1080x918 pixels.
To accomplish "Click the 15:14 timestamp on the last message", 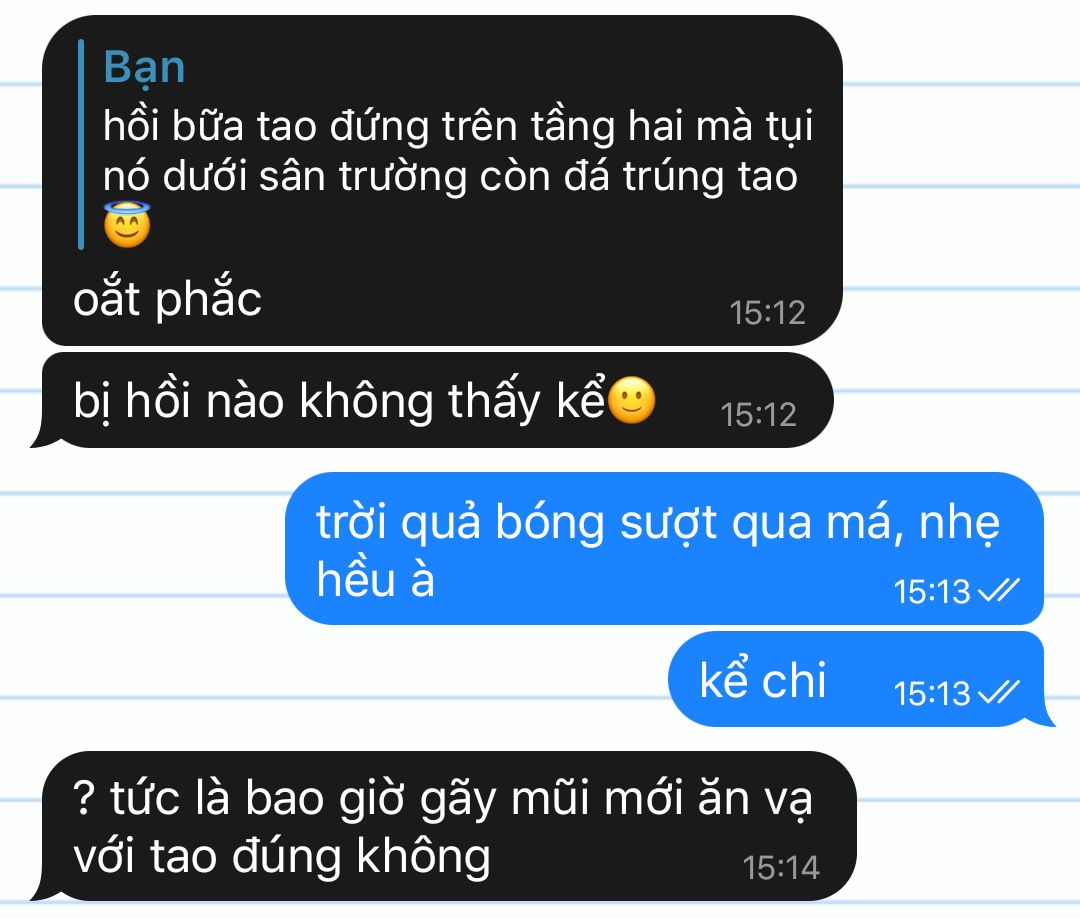I will tap(780, 868).
